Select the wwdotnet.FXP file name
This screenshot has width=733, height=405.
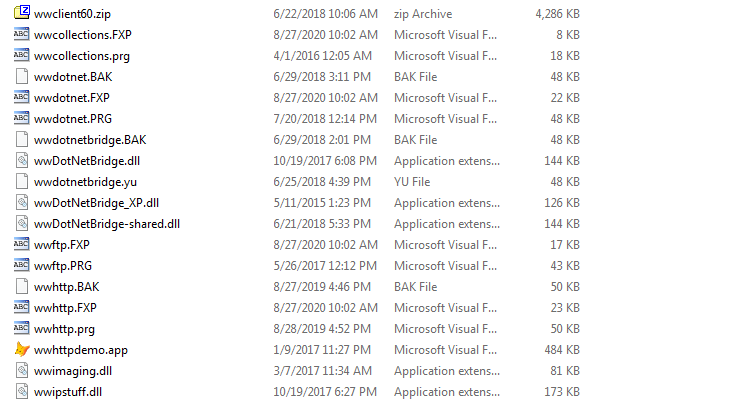pyautogui.click(x=72, y=98)
